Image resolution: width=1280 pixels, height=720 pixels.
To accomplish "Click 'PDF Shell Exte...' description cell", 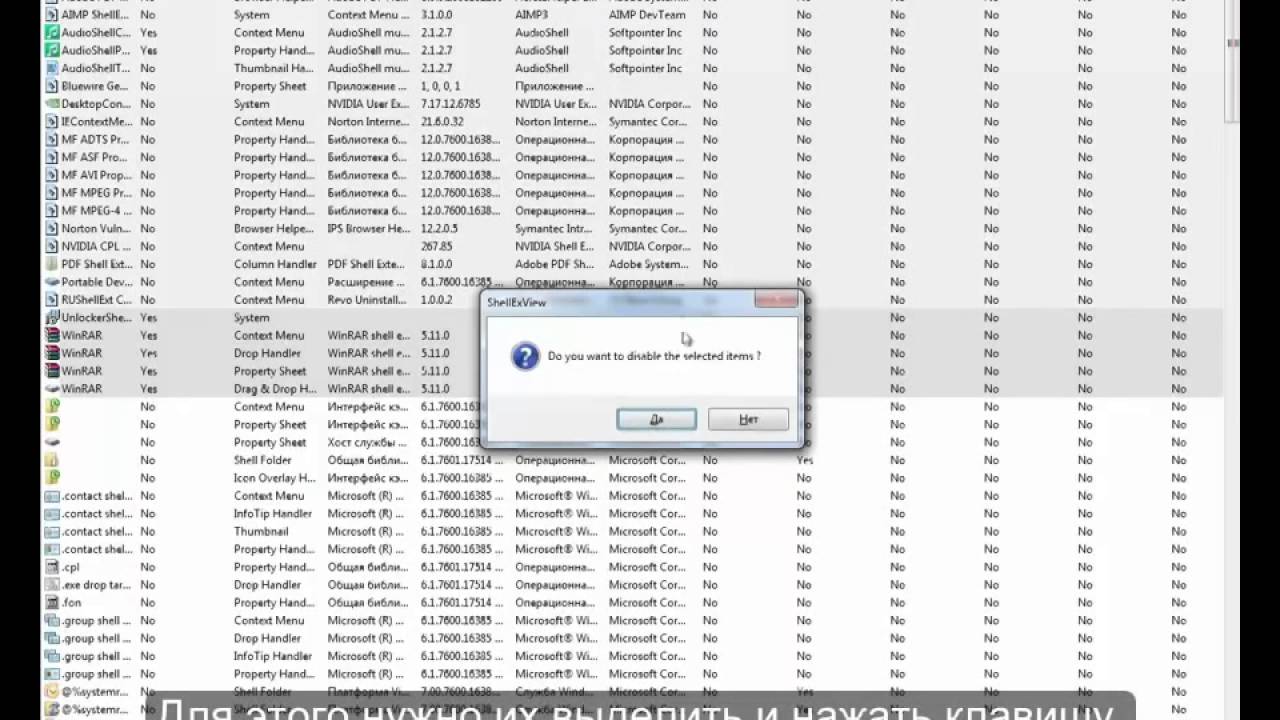I will [x=366, y=265].
